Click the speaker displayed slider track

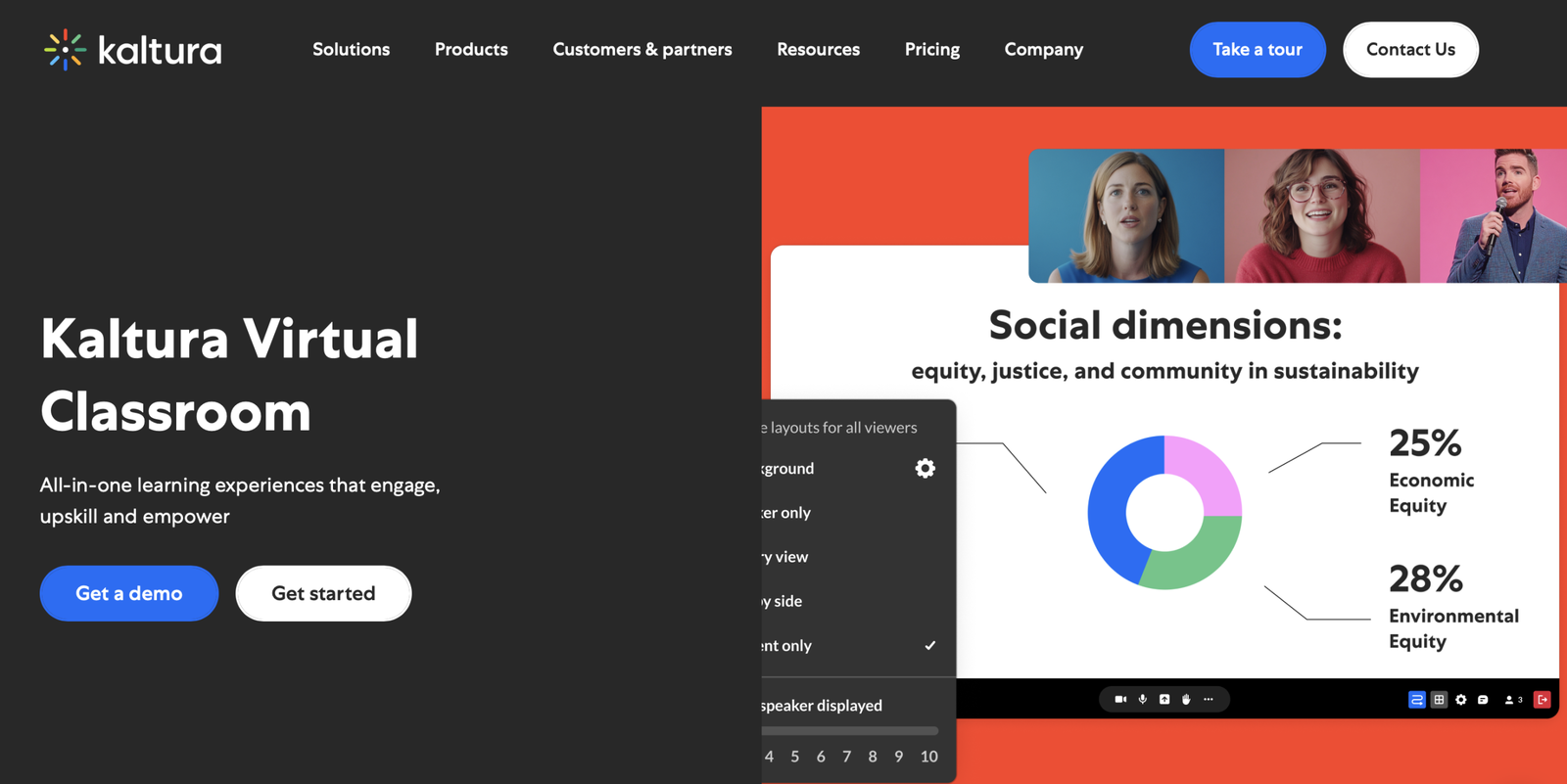[850, 730]
